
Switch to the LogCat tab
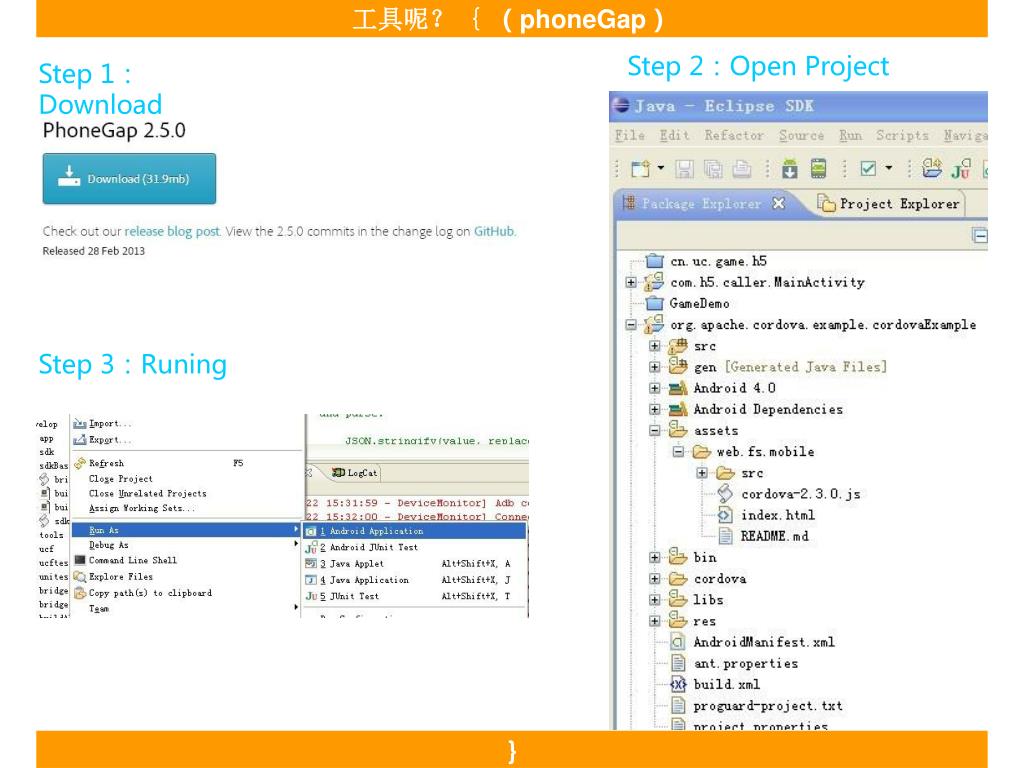pyautogui.click(x=355, y=473)
